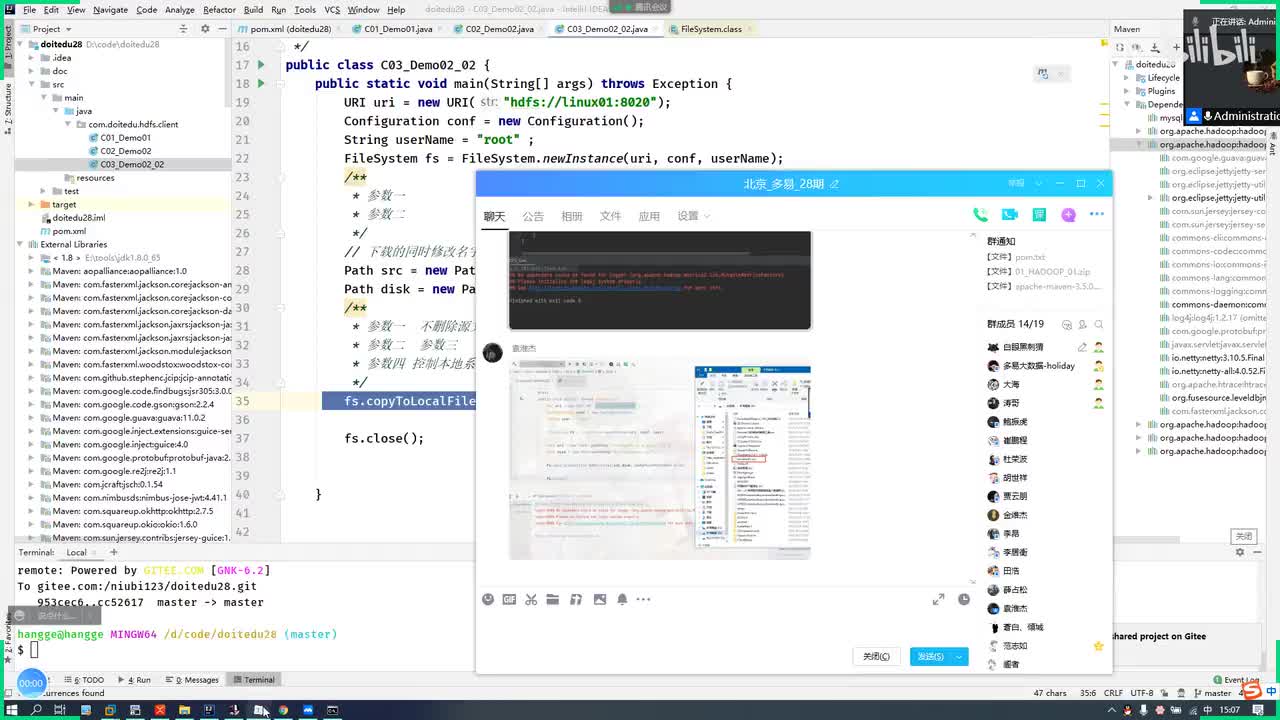This screenshot has width=1280, height=720.
Task: Start a voice call in chat window
Action: pyautogui.click(x=980, y=215)
